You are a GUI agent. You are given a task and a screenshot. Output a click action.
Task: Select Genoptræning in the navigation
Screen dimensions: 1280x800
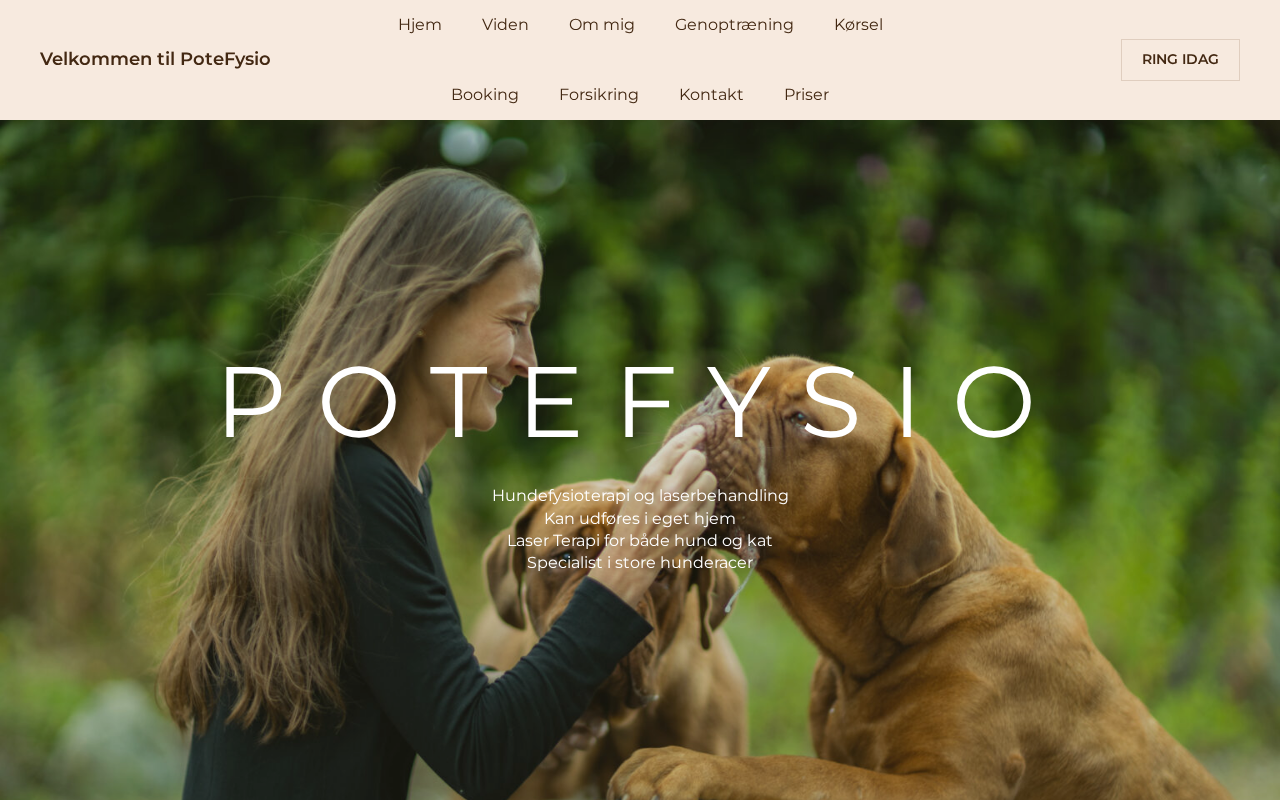(734, 25)
